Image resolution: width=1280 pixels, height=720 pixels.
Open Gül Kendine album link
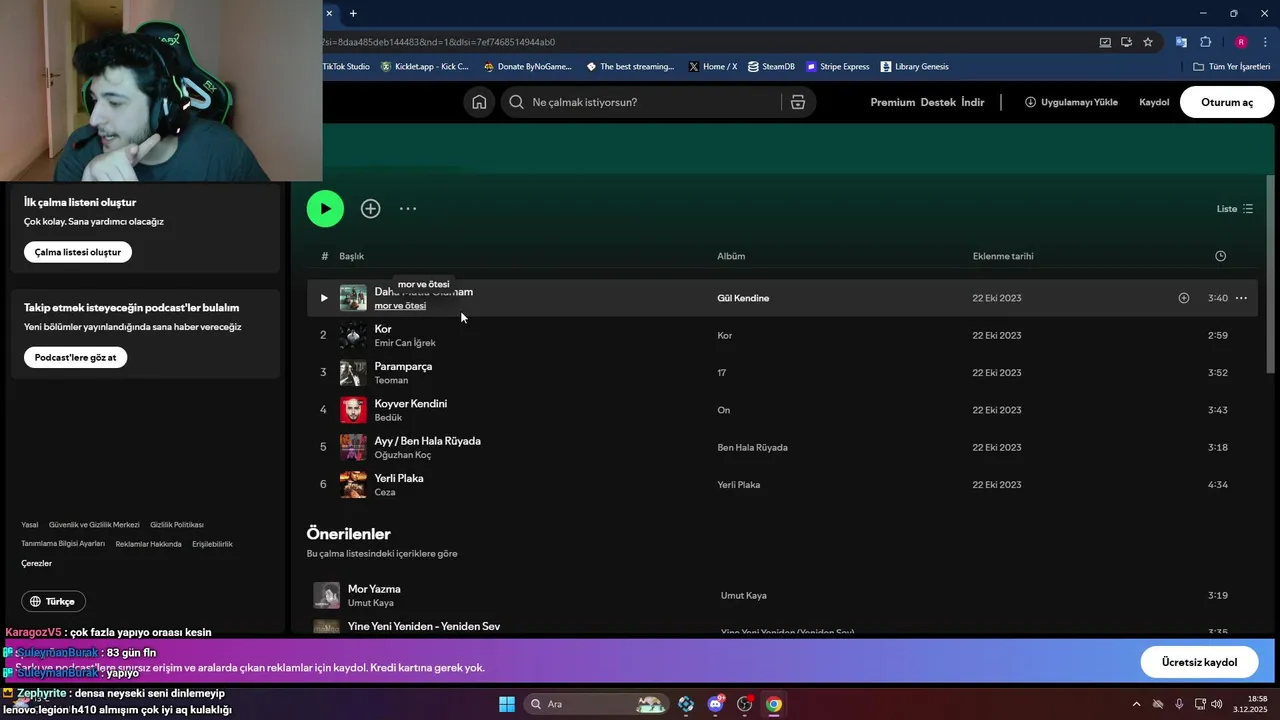(x=743, y=298)
